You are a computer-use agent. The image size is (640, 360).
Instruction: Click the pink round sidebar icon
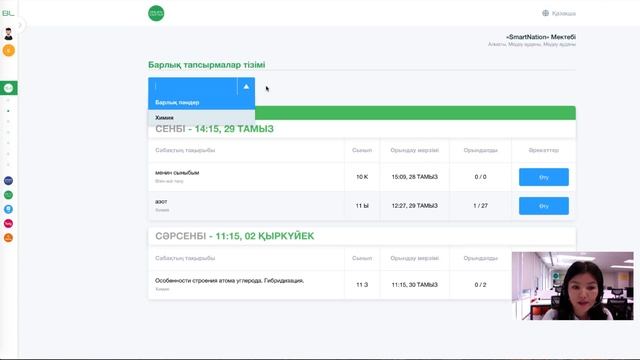pos(8,223)
